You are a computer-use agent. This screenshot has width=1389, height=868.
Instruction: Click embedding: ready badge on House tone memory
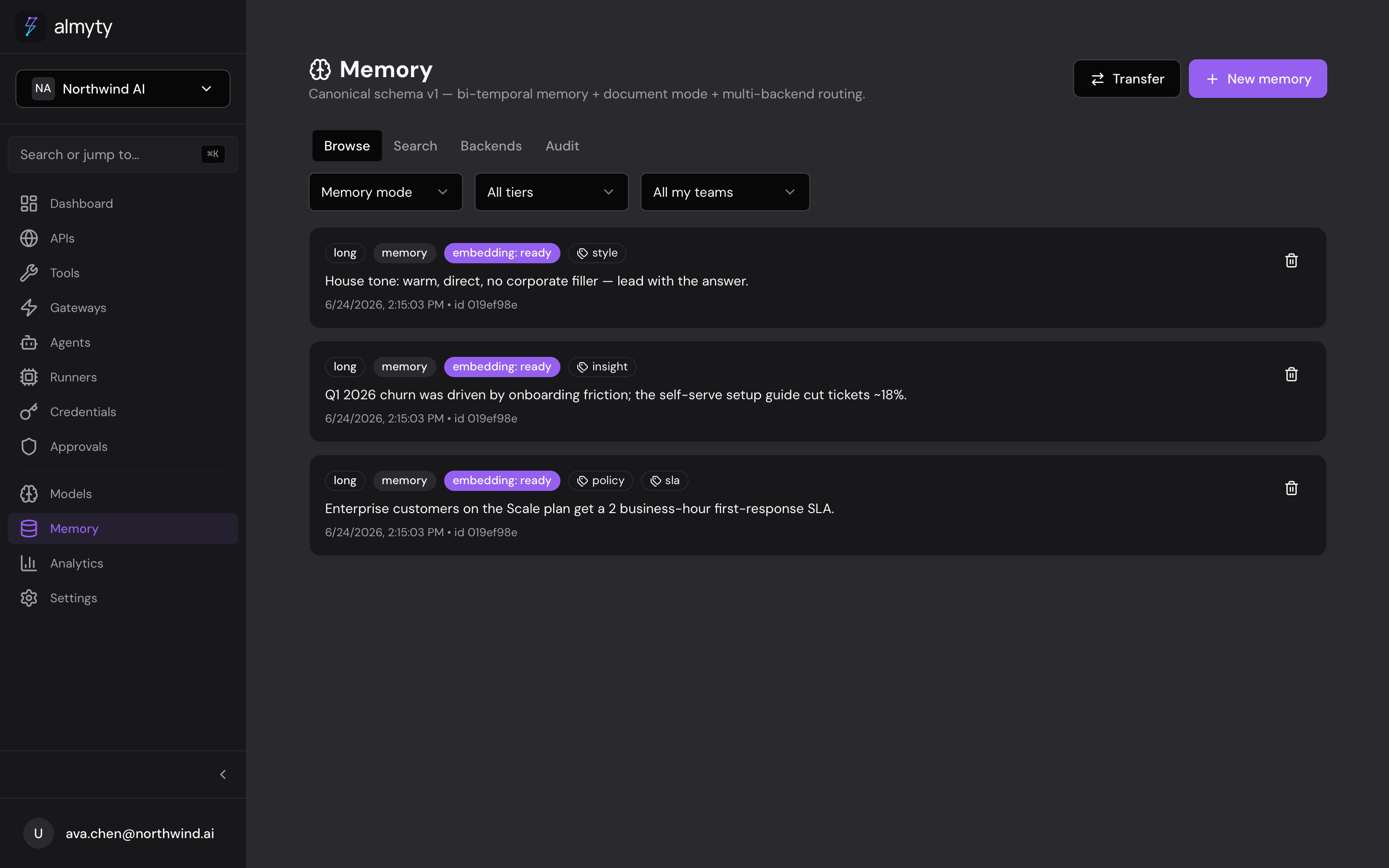[x=502, y=253]
